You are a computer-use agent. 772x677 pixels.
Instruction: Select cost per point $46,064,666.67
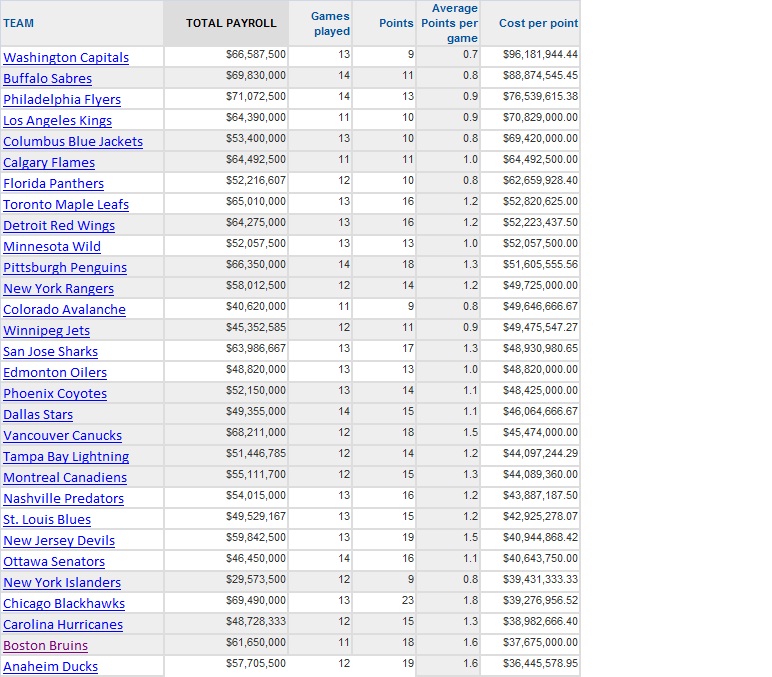coord(540,411)
